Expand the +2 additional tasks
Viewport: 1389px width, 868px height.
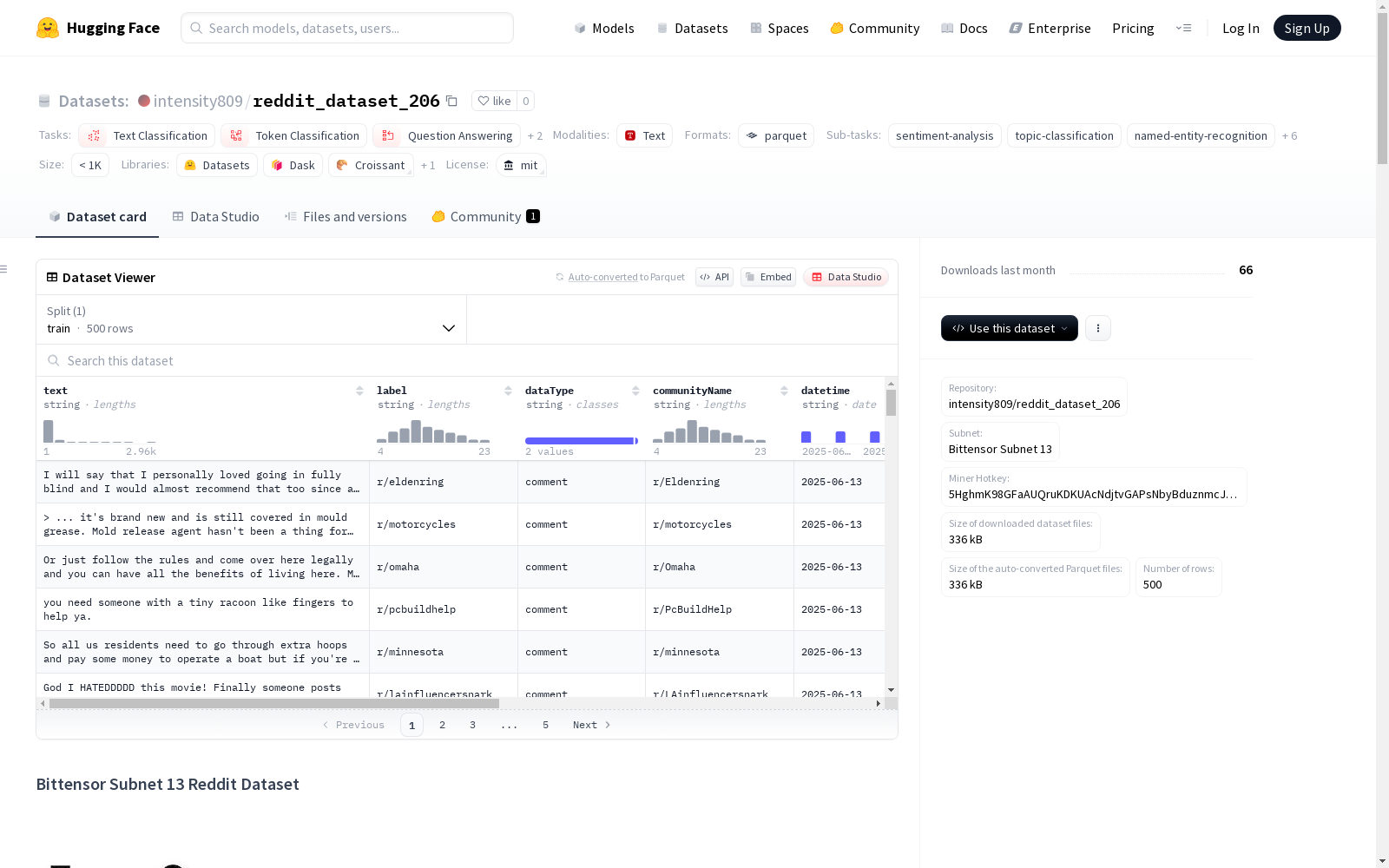tap(535, 136)
